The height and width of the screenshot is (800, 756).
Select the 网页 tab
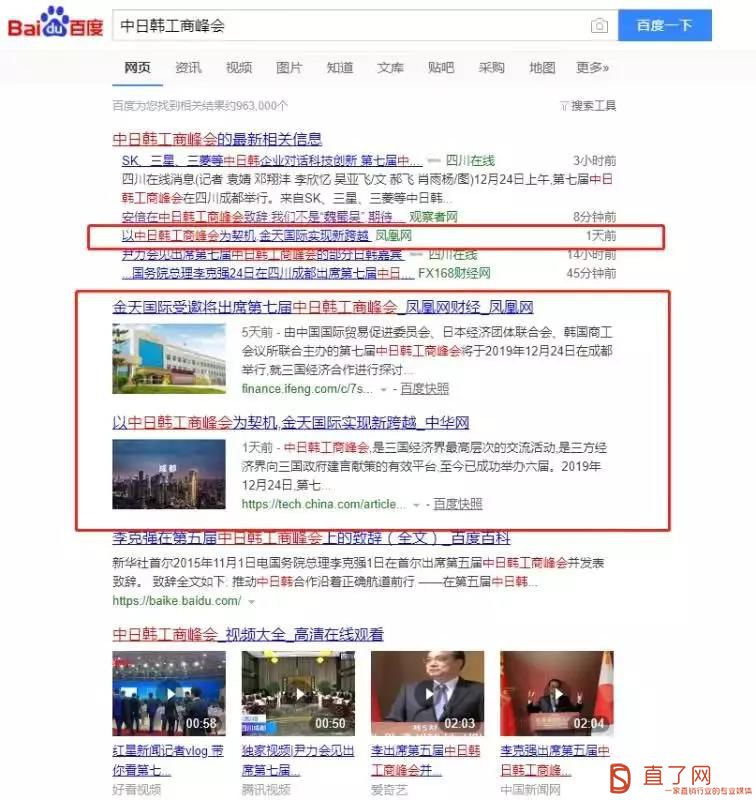point(137,67)
